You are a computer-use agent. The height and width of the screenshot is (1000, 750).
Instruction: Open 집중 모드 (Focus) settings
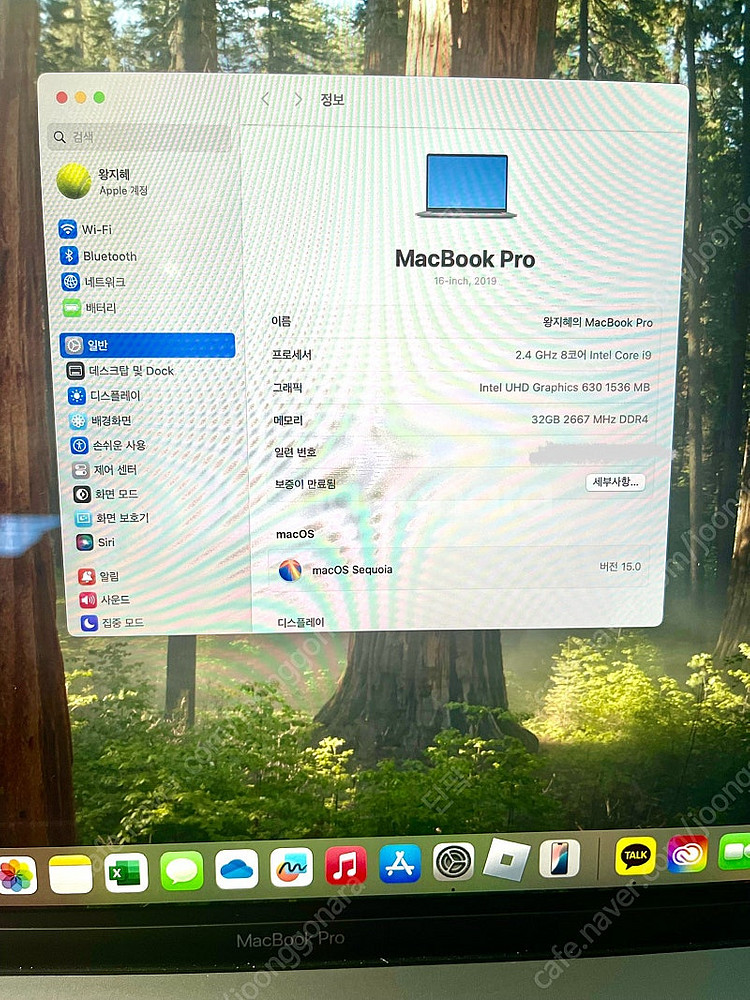(112, 622)
